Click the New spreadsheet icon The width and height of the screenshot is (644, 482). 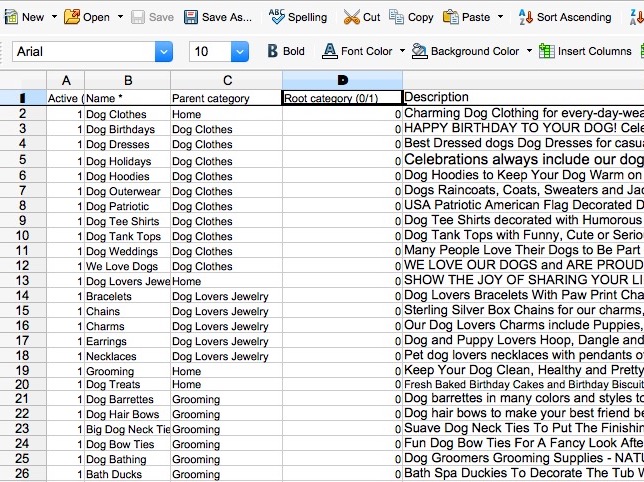point(11,17)
